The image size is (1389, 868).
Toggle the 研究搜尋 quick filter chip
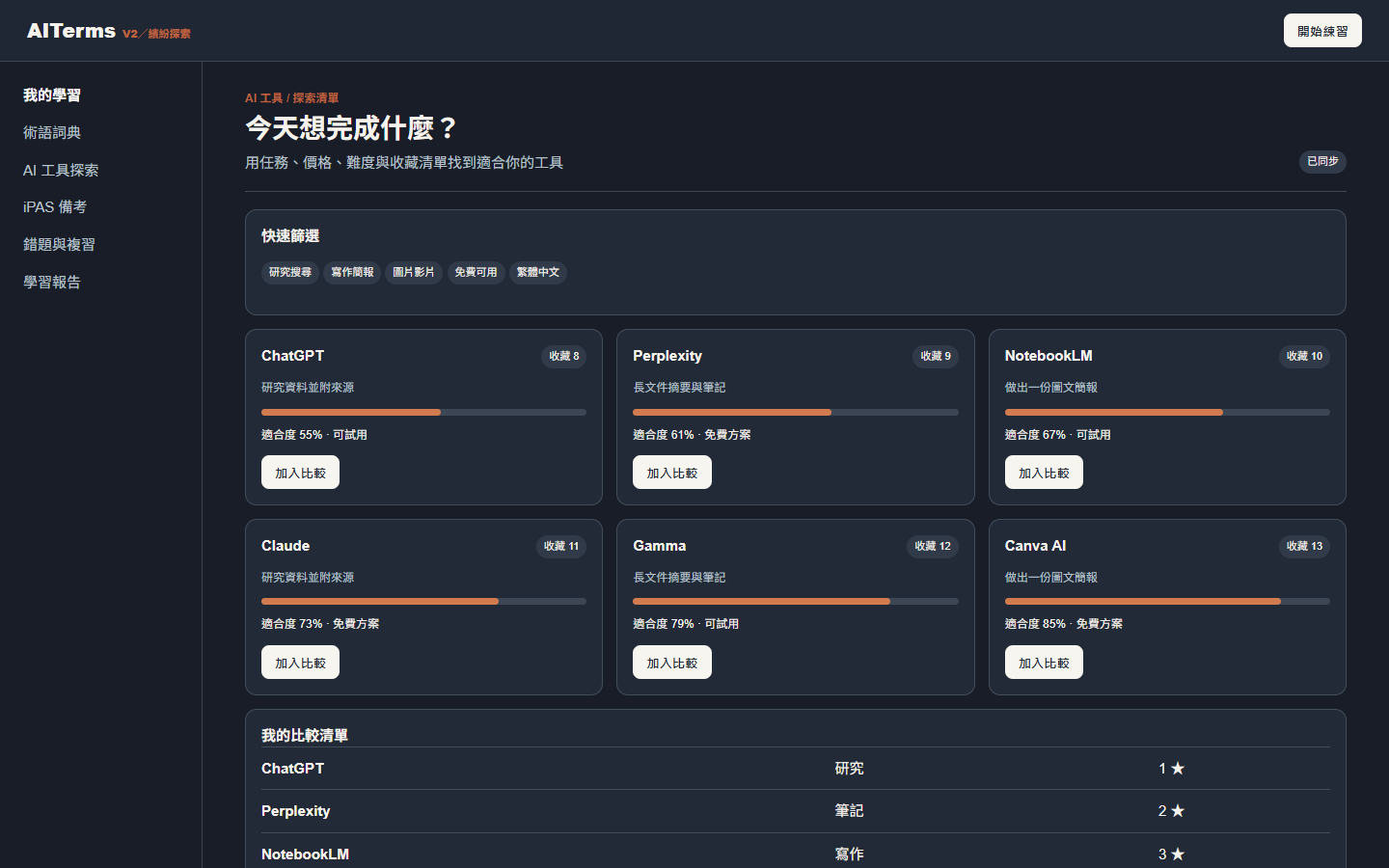[290, 273]
